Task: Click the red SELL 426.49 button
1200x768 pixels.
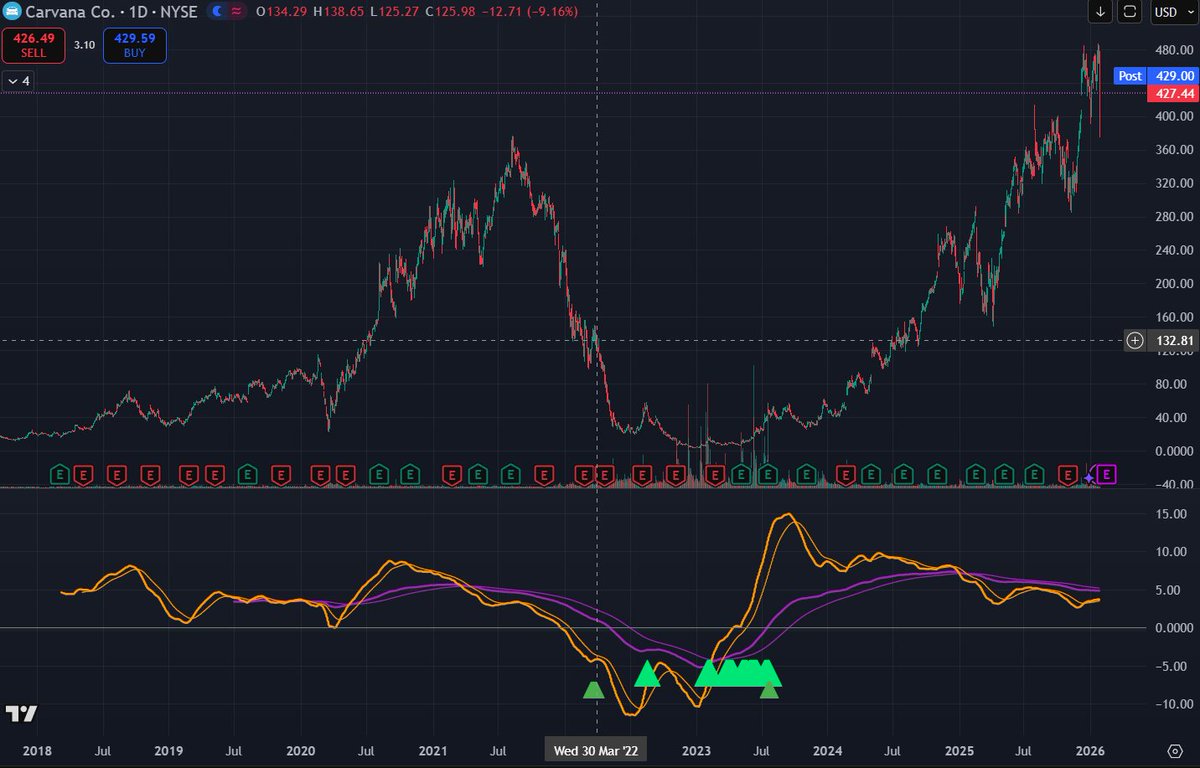Action: [34, 45]
